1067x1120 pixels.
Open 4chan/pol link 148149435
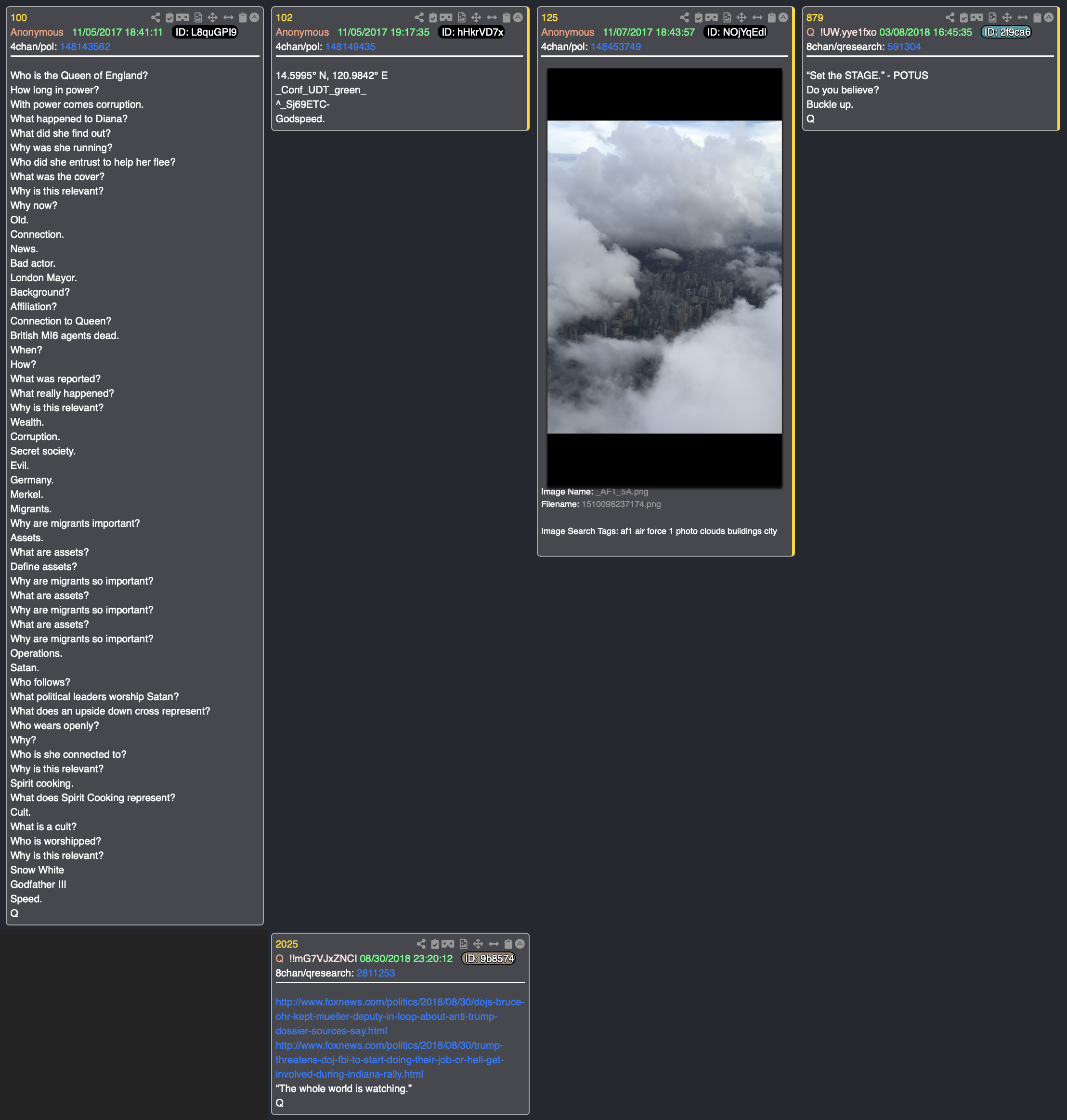(x=351, y=47)
